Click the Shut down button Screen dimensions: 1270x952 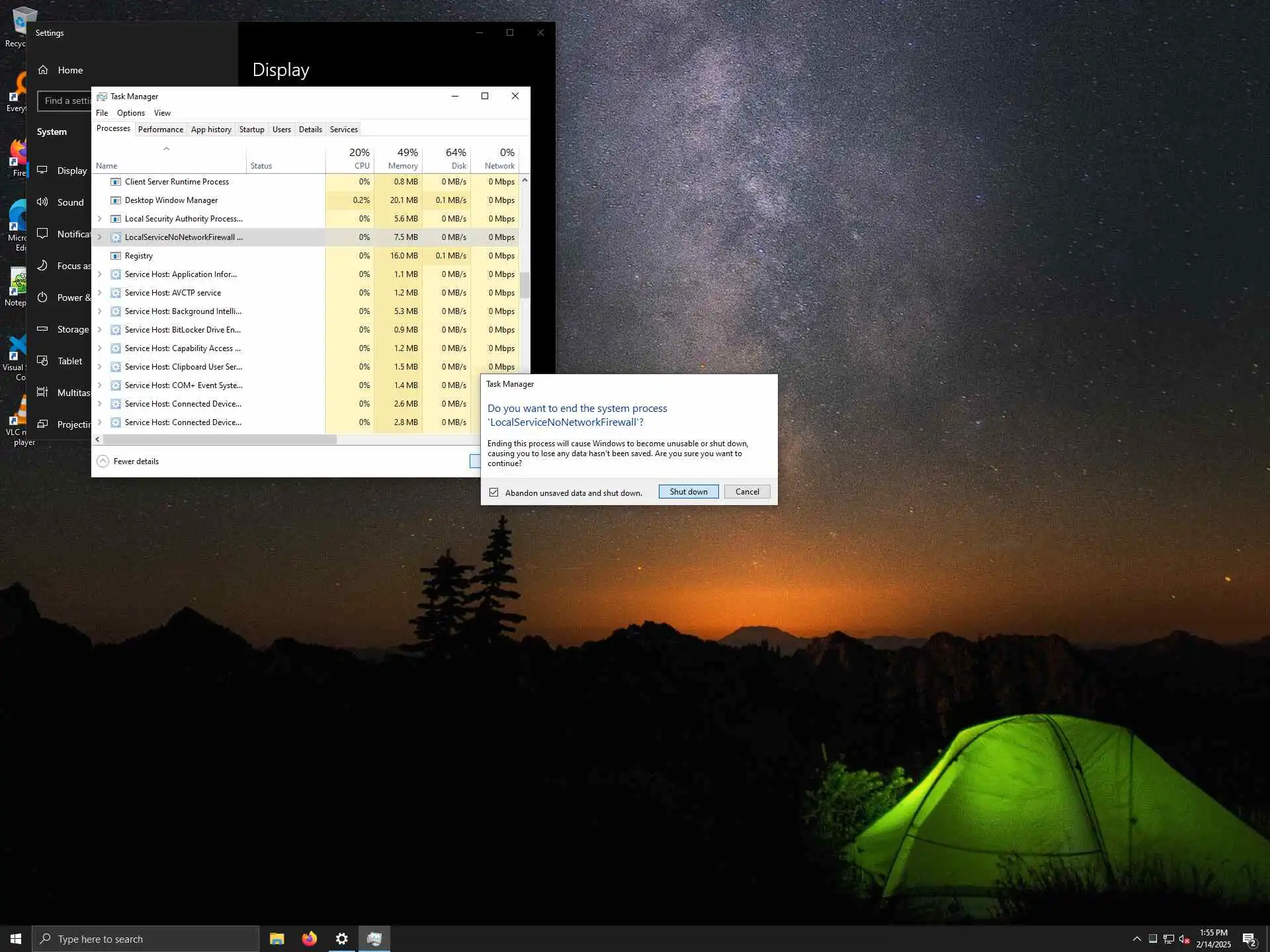pos(688,492)
